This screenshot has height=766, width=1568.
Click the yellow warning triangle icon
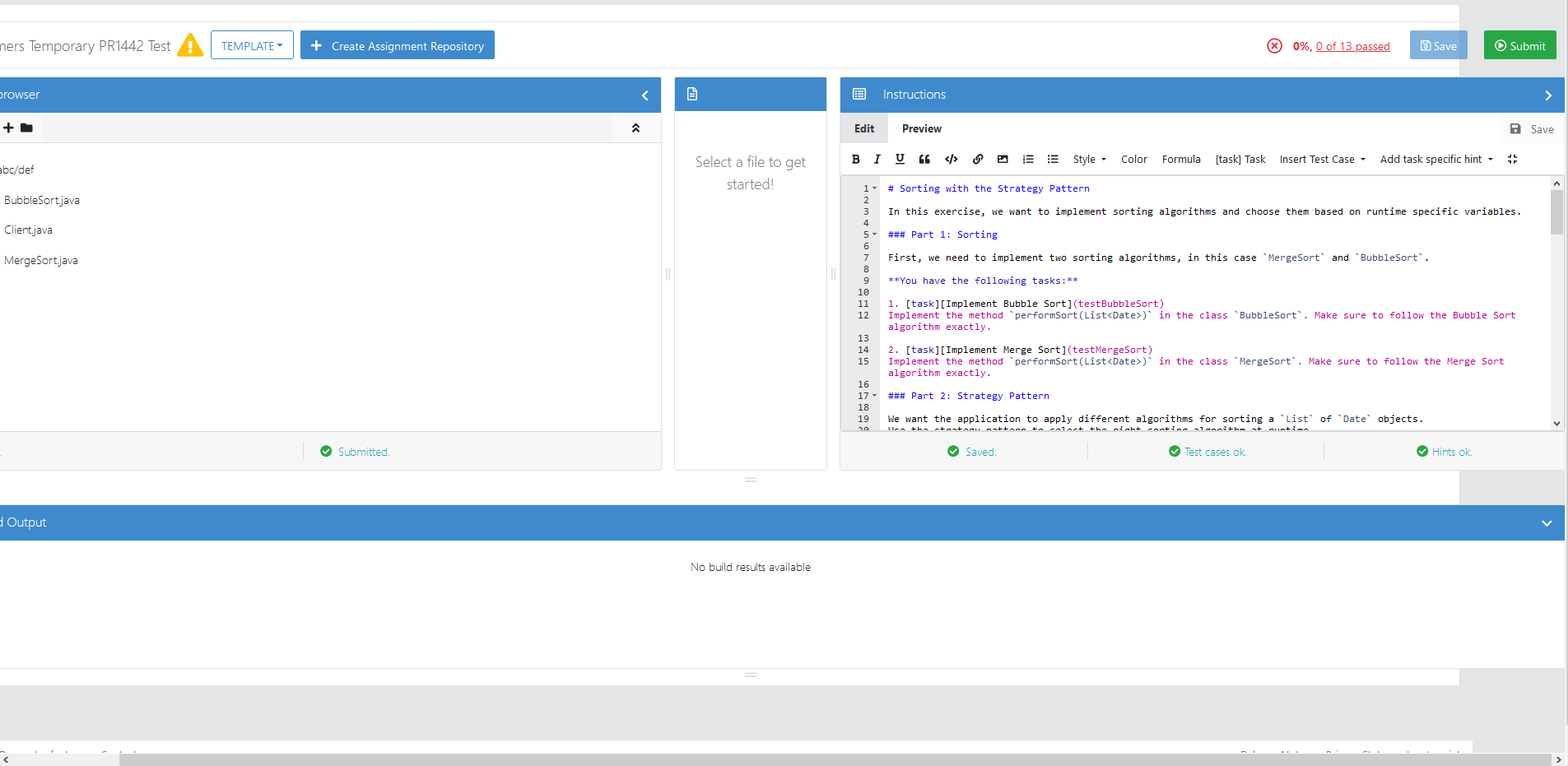(x=190, y=45)
